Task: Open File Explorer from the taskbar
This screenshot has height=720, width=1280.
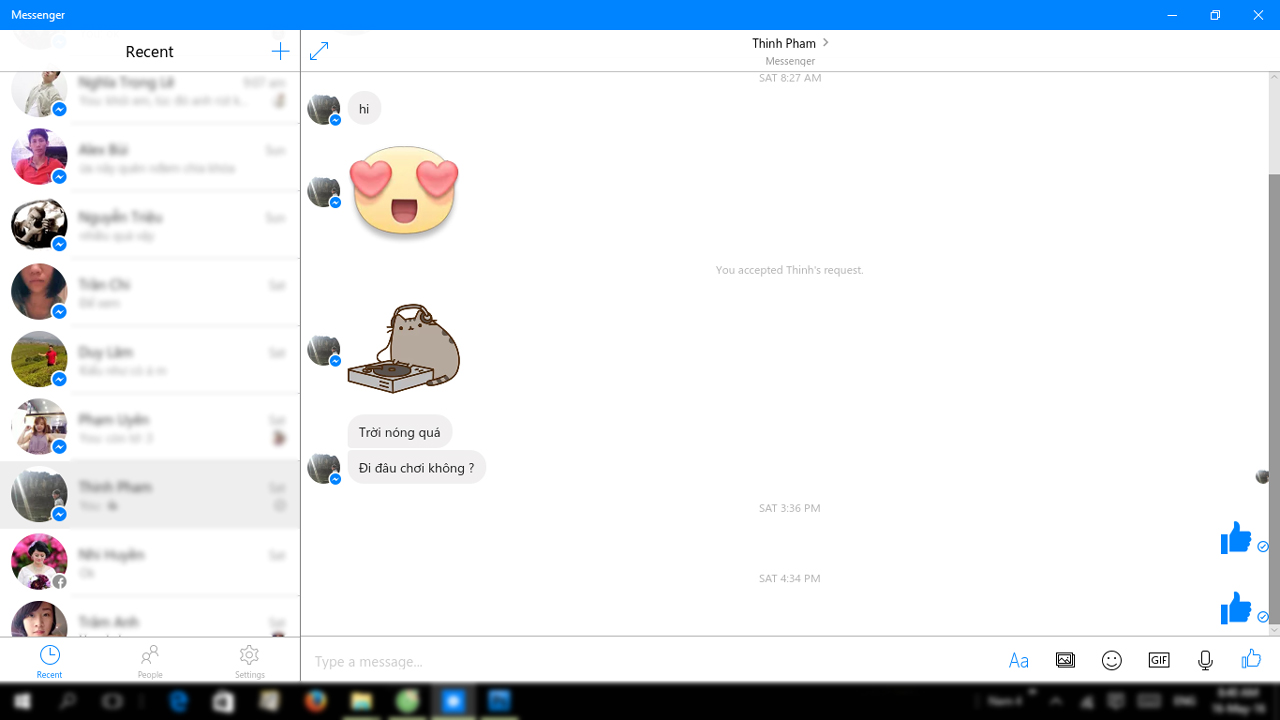Action: (362, 702)
